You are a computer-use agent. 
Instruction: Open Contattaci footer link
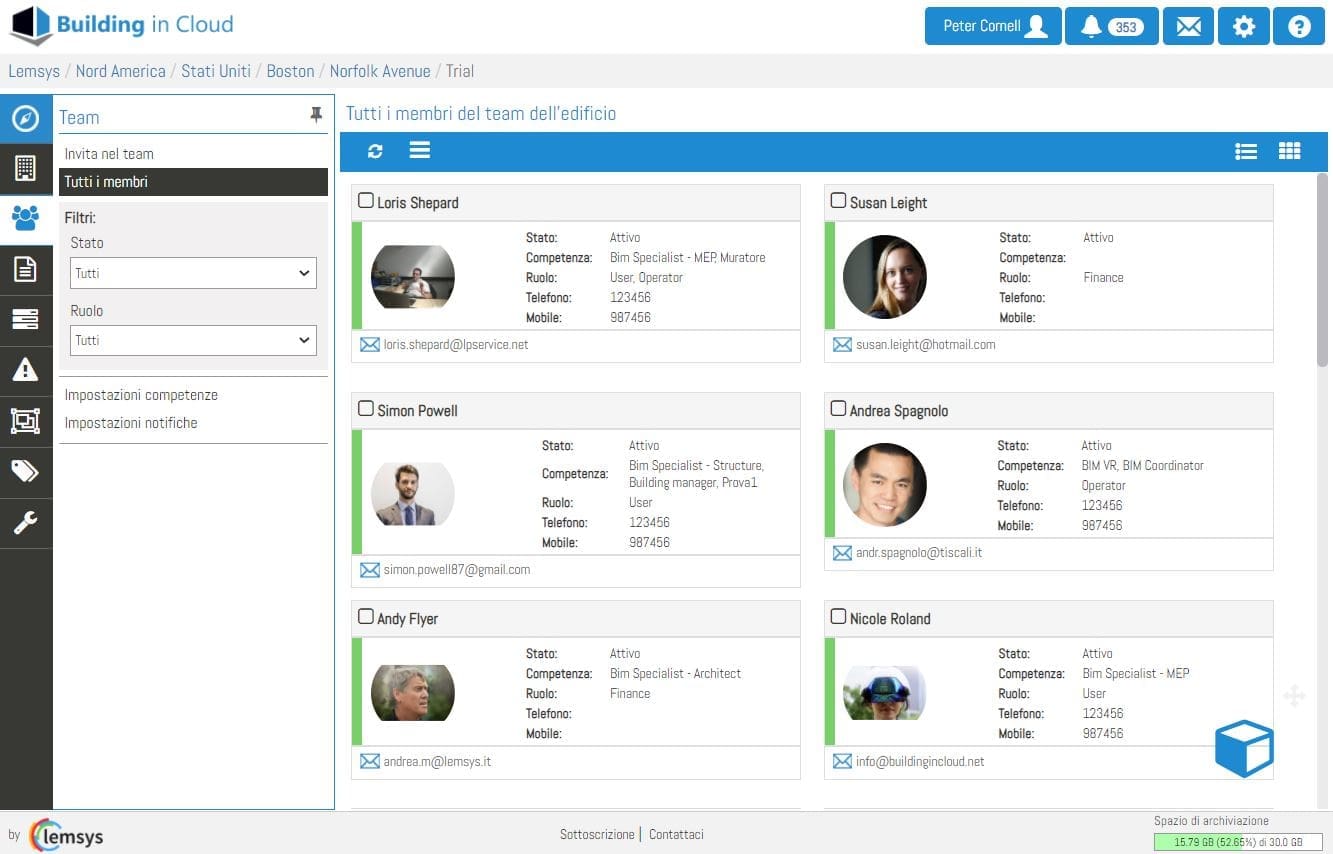(676, 834)
